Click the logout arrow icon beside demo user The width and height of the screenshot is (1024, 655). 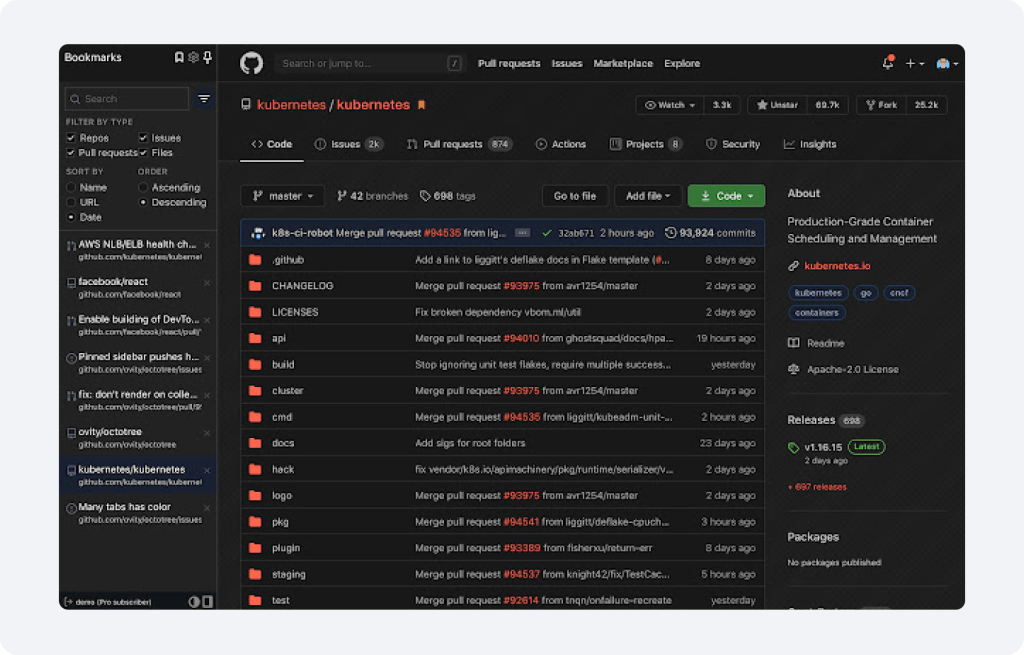pyautogui.click(x=69, y=601)
